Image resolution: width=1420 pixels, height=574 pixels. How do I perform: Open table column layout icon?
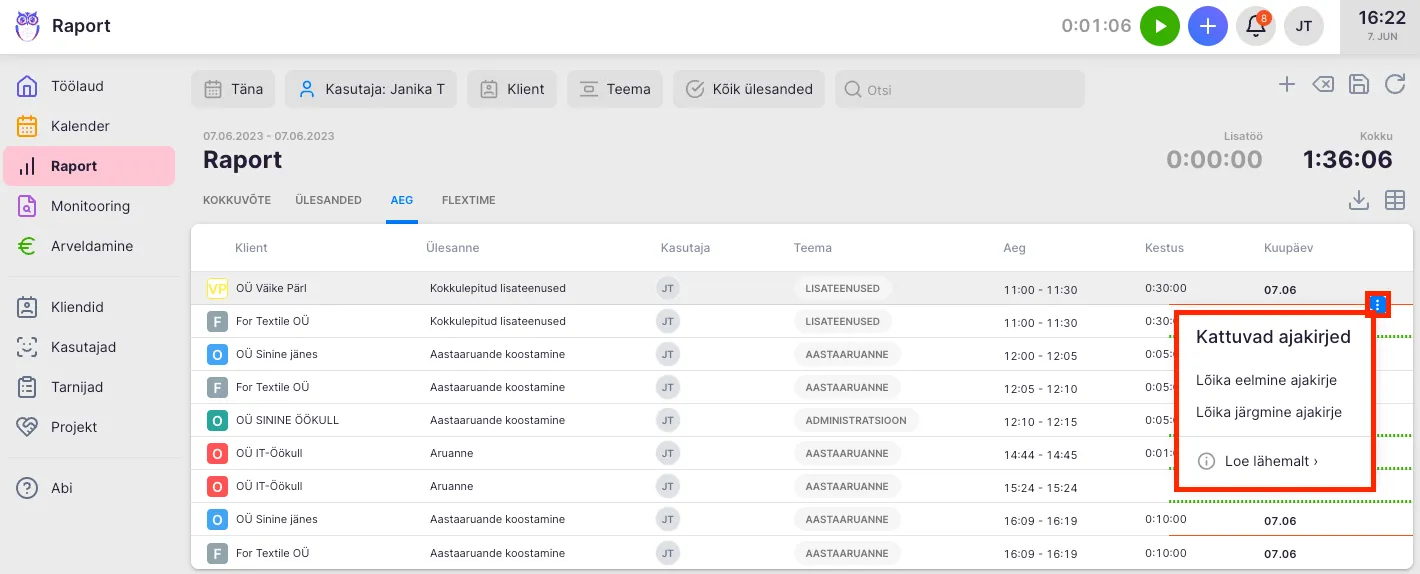click(1395, 201)
